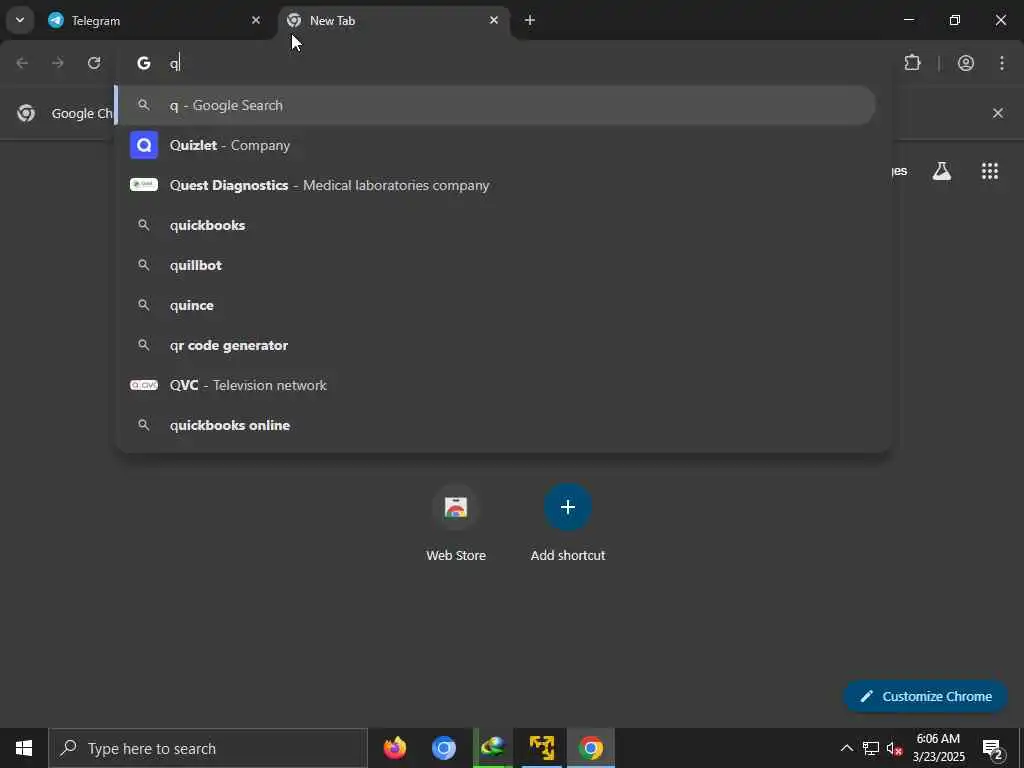
Task: Go forward with the forward arrow
Action: (58, 63)
